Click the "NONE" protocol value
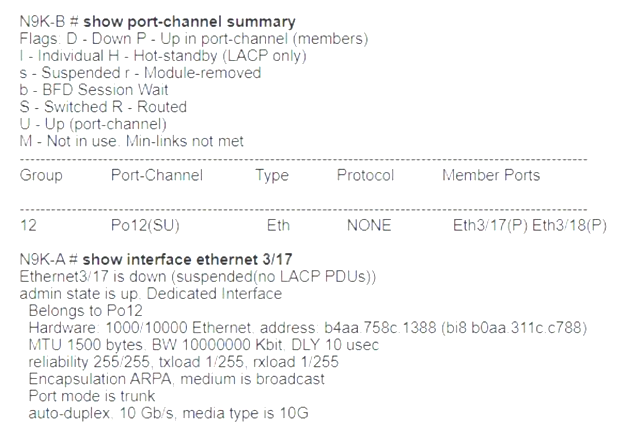Image resolution: width=625 pixels, height=441 pixels. 369,226
